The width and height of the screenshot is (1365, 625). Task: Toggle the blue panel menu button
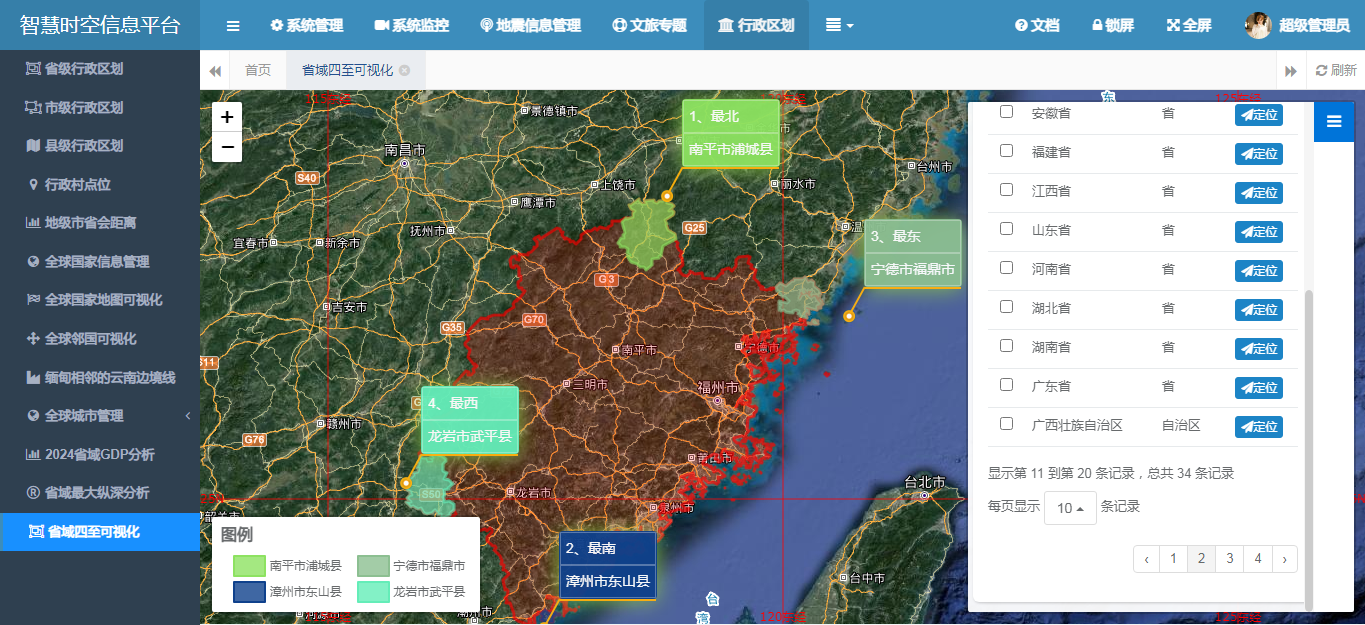coord(1333,121)
